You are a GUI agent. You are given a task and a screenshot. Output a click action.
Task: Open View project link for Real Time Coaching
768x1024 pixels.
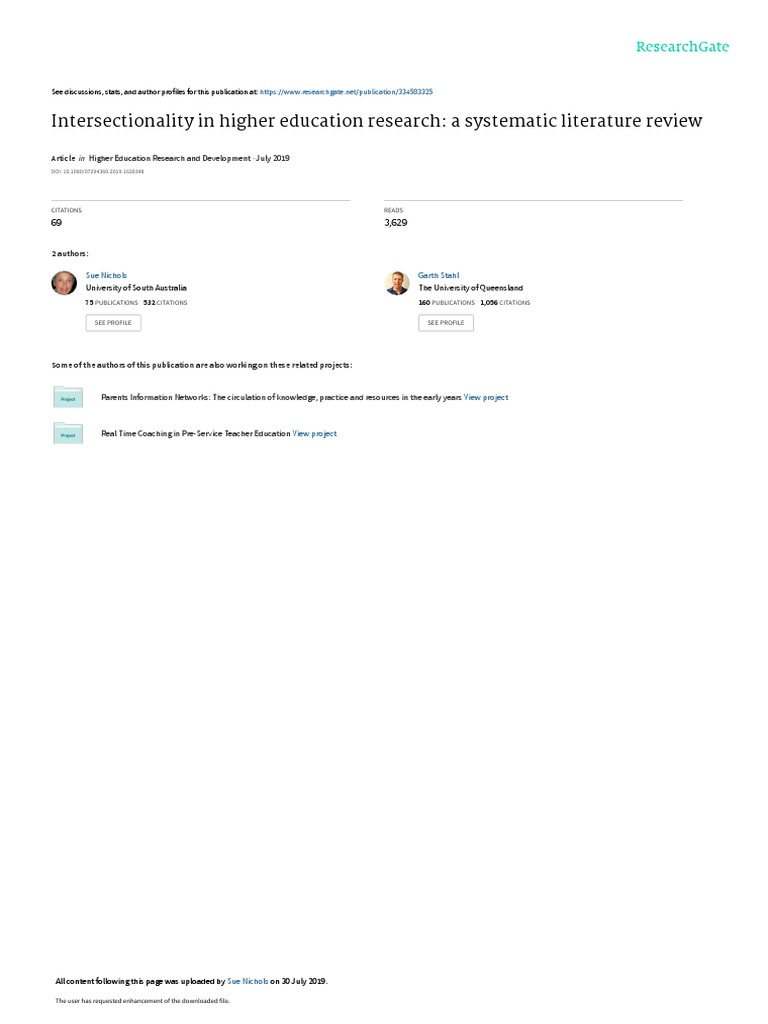[315, 434]
